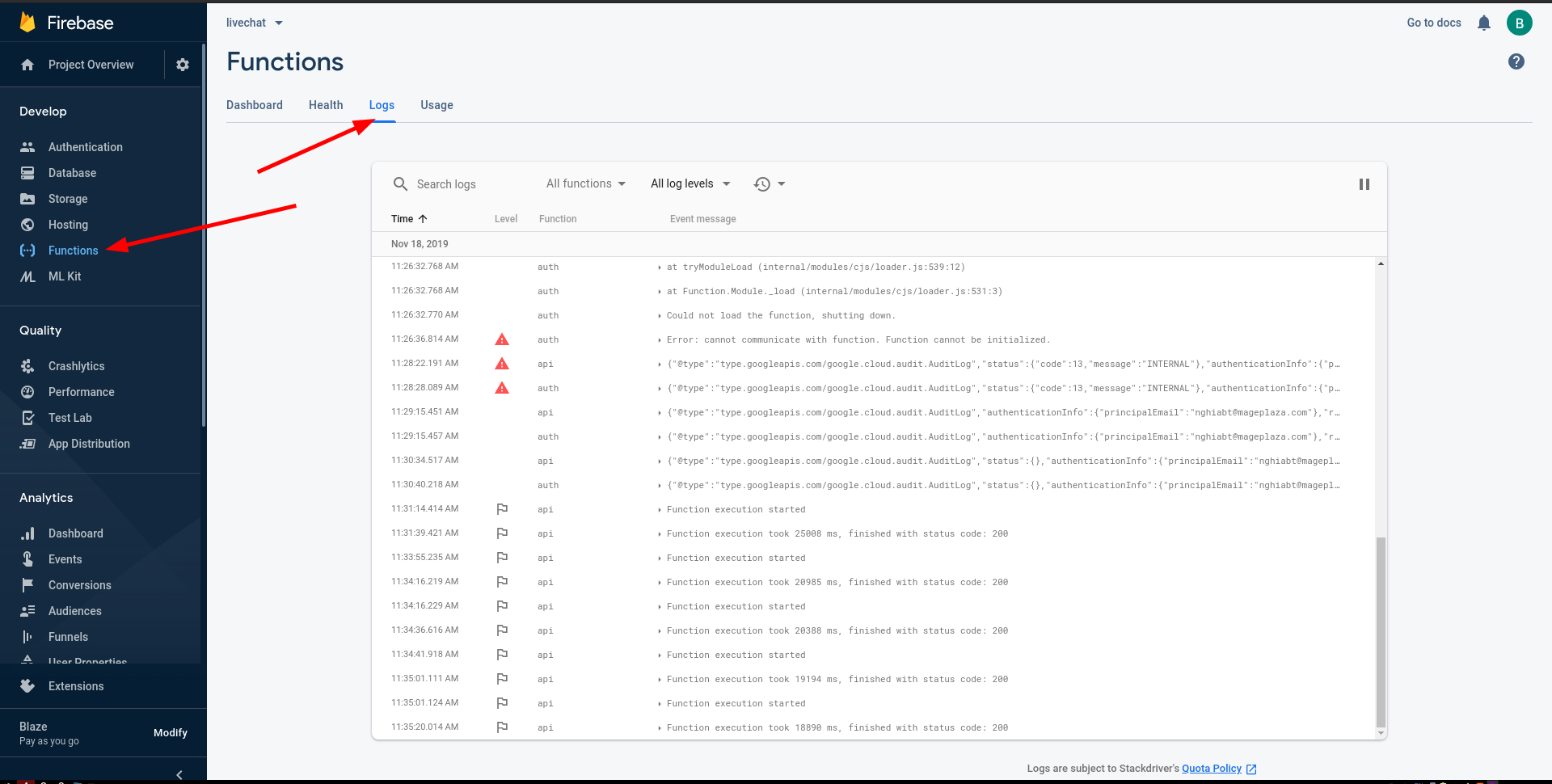Switch to the Dashboard tab
This screenshot has height=784, width=1552.
255,105
